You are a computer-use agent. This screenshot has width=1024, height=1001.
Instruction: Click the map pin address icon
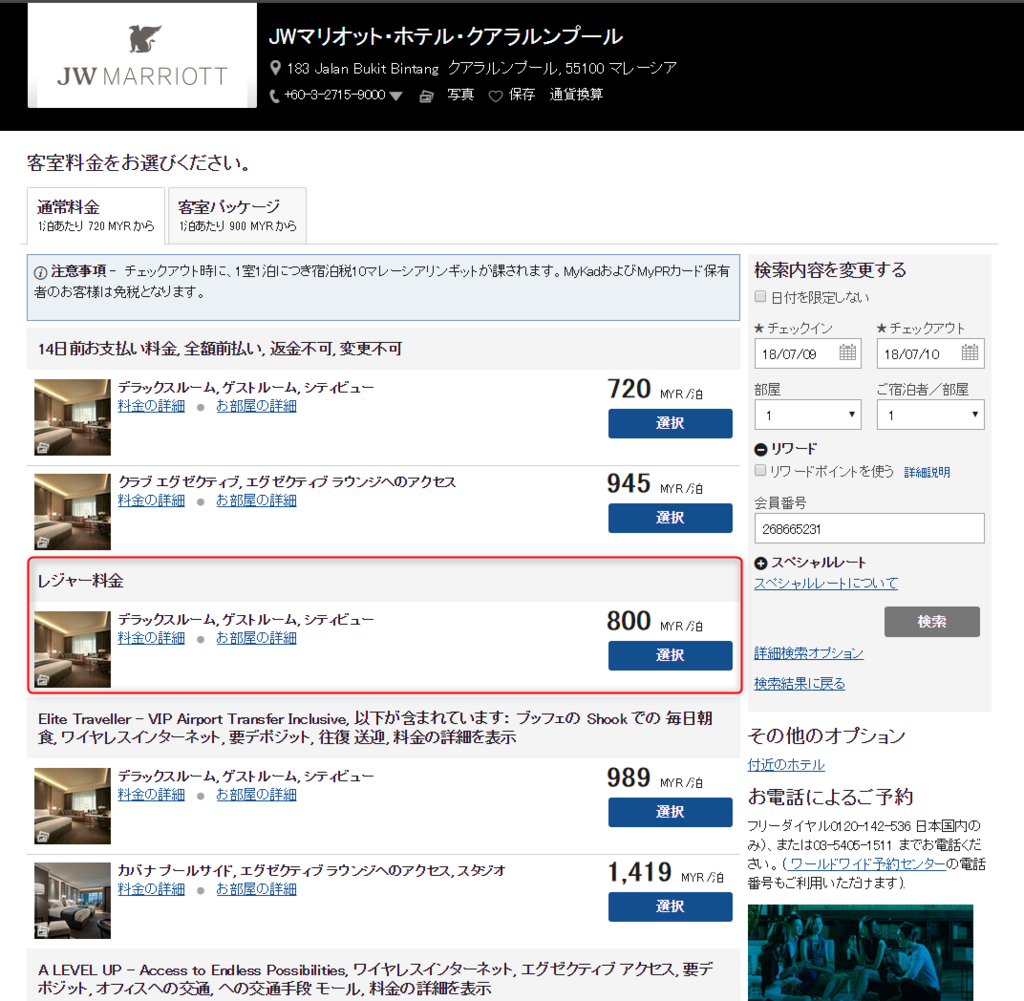[276, 68]
